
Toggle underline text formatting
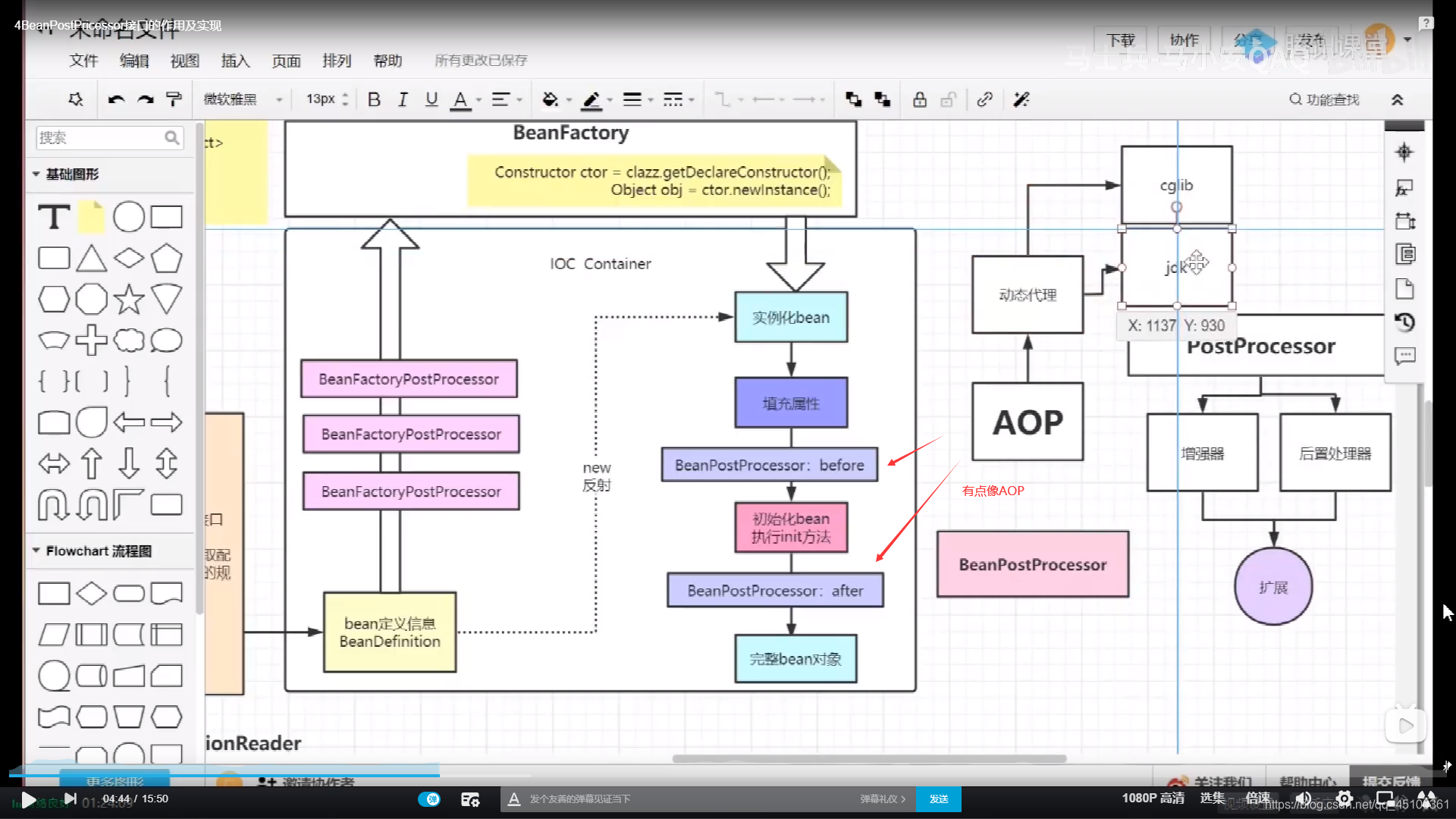tap(431, 99)
